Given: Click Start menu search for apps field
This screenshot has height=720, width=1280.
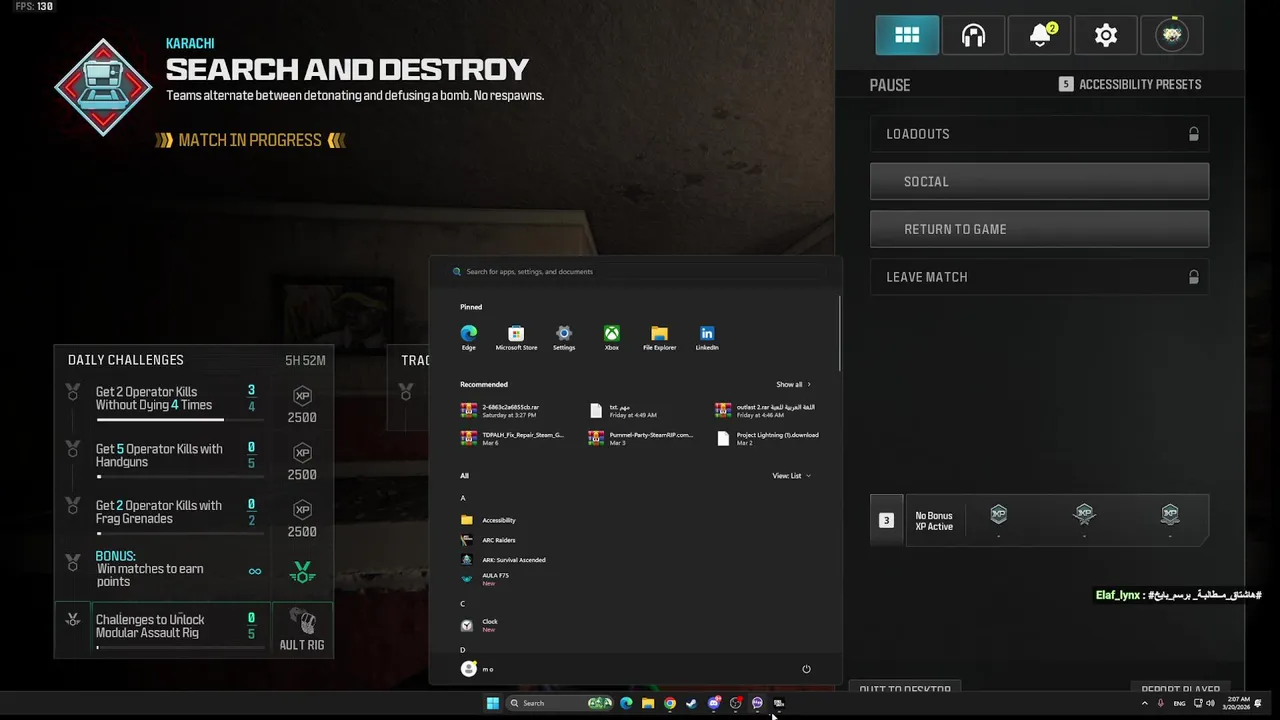Looking at the screenshot, I should coord(635,271).
